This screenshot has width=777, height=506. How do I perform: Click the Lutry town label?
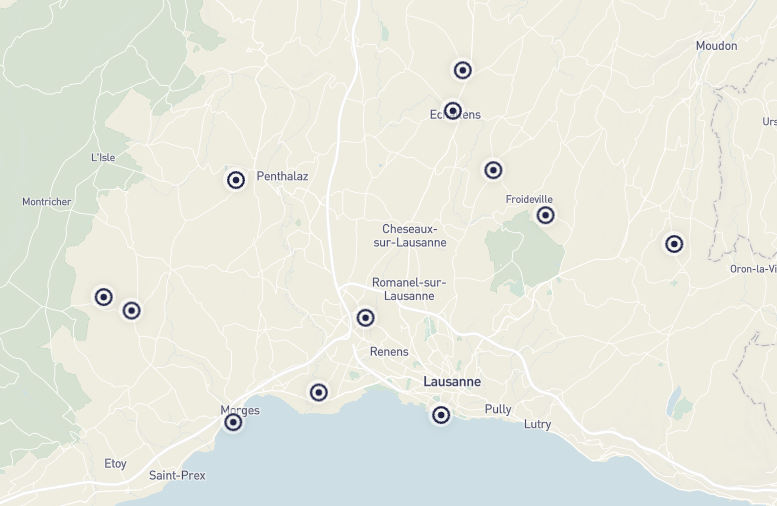538,425
